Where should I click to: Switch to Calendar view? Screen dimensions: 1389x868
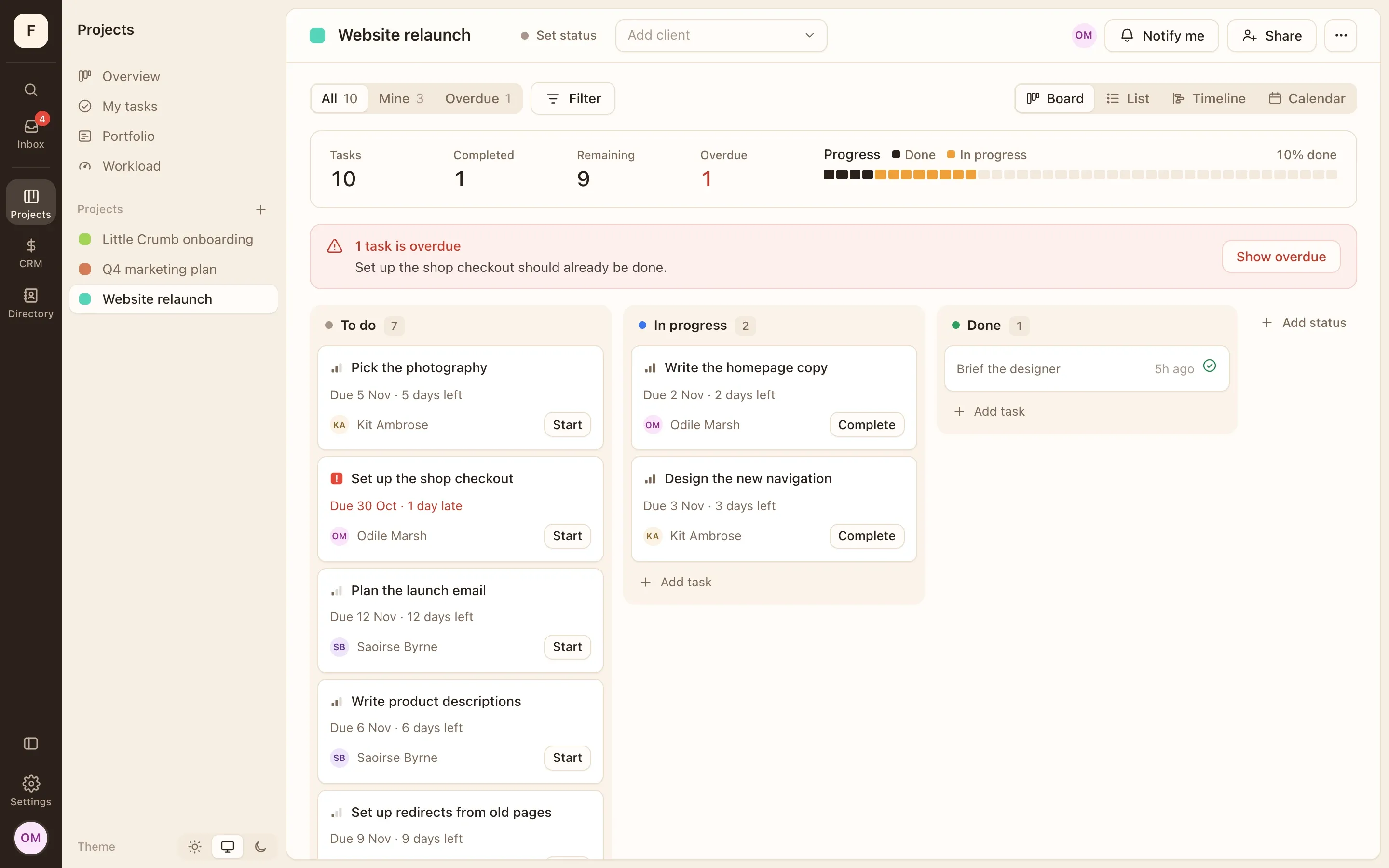pyautogui.click(x=1307, y=98)
